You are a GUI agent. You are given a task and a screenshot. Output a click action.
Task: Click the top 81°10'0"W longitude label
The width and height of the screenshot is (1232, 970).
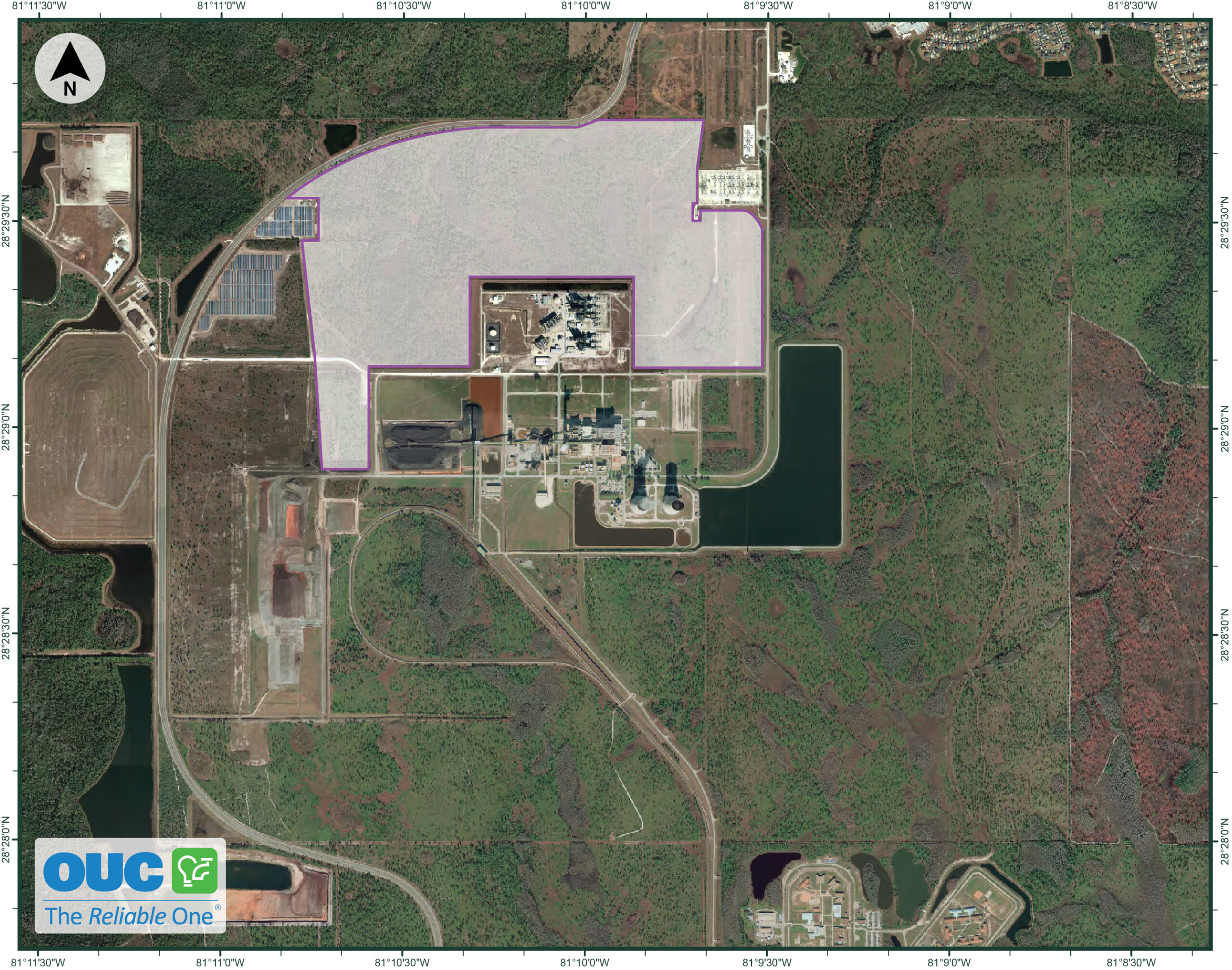[586, 6]
